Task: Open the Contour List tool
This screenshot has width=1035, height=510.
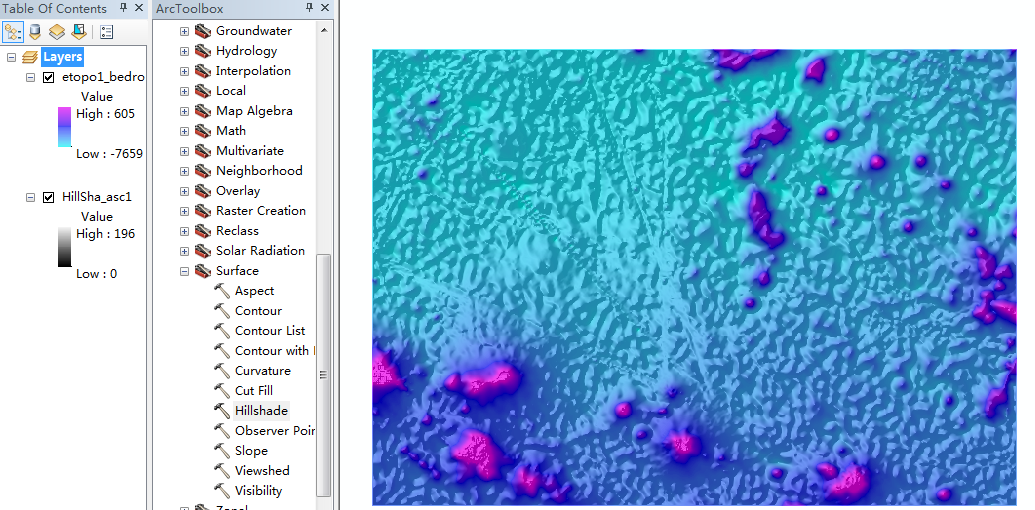Action: (270, 331)
